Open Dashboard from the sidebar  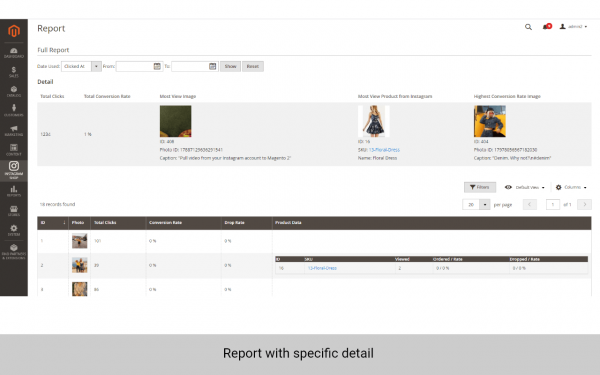pyautogui.click(x=14, y=53)
